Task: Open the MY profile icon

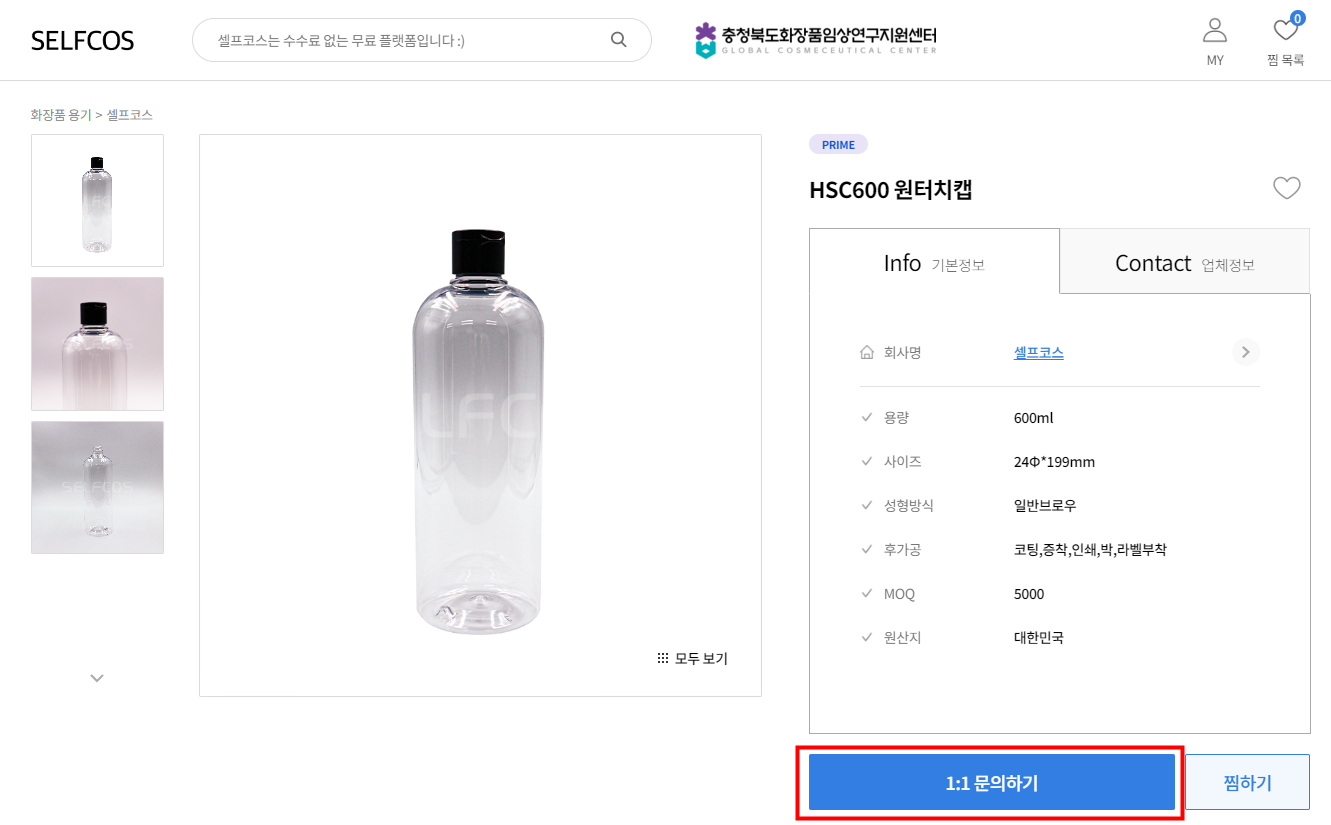Action: [1215, 31]
